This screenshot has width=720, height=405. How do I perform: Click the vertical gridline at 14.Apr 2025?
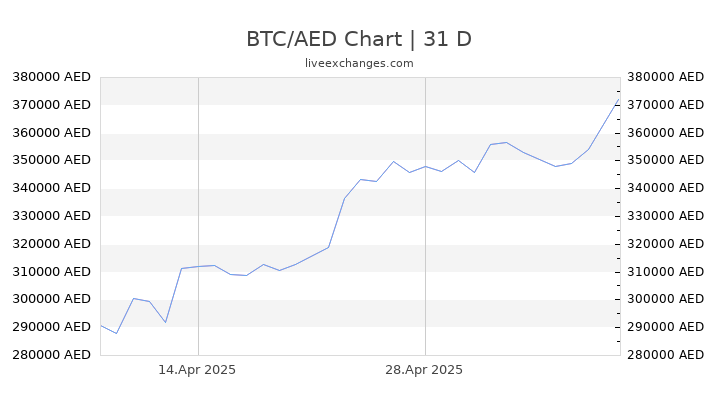(x=198, y=216)
